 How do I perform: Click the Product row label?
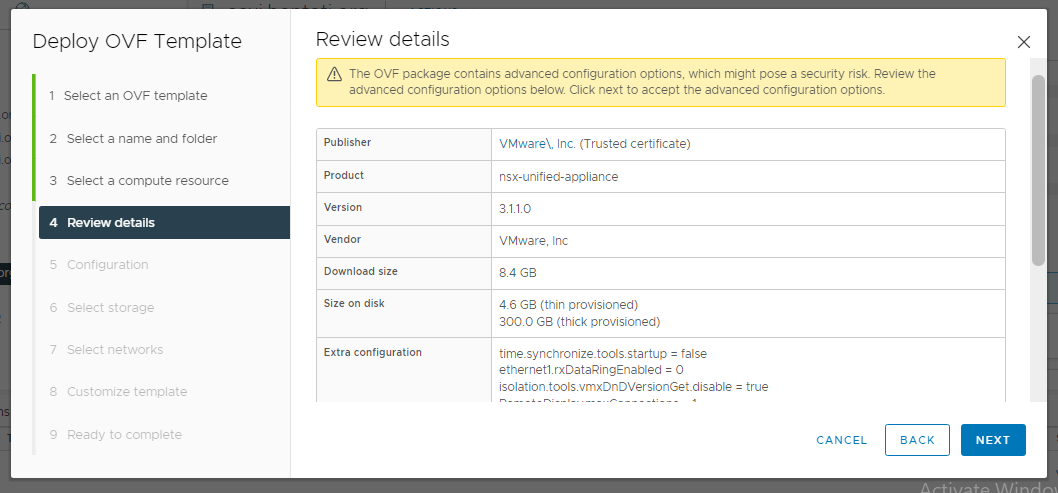pyautogui.click(x=344, y=175)
